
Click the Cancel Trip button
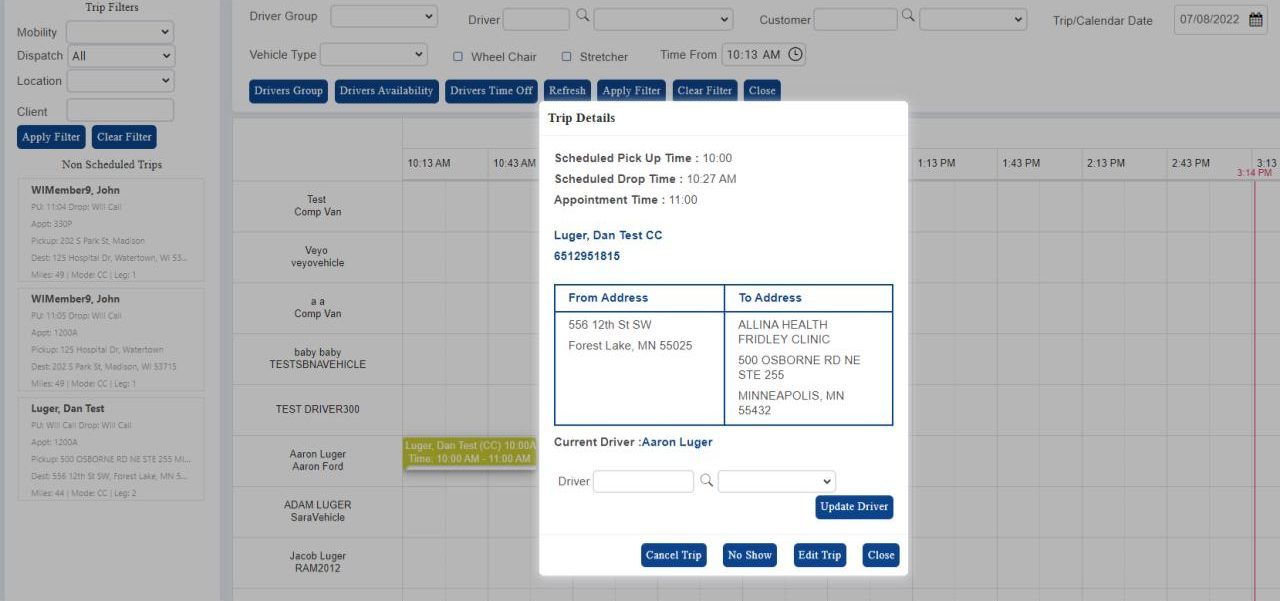(x=673, y=555)
